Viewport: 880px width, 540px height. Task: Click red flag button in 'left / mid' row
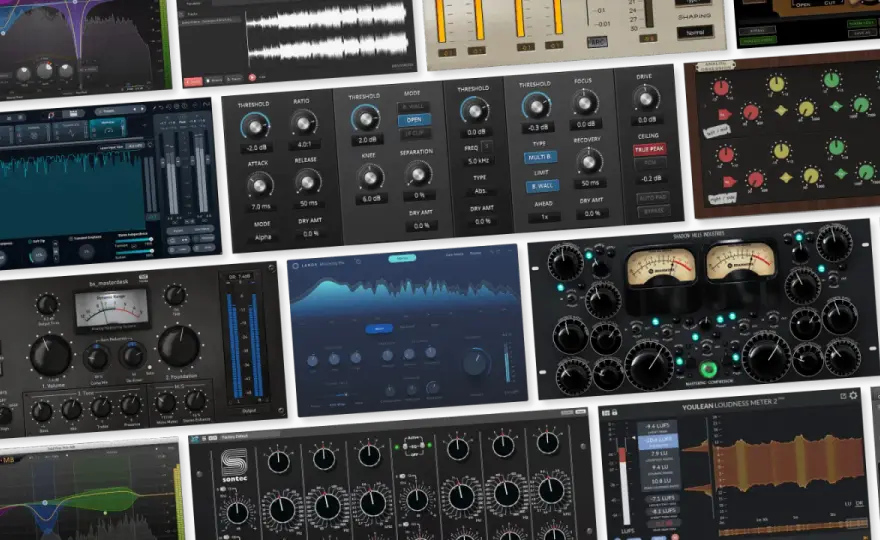[725, 115]
